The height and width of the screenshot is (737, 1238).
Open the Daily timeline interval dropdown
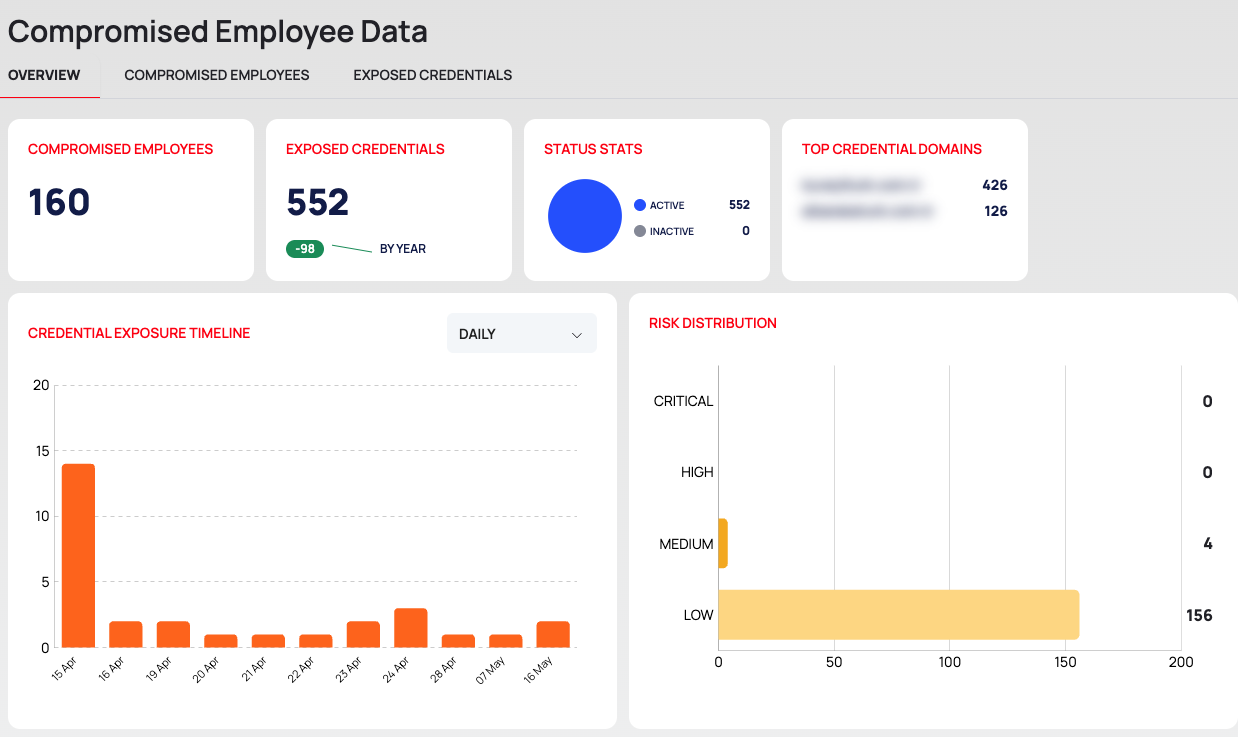(x=521, y=334)
